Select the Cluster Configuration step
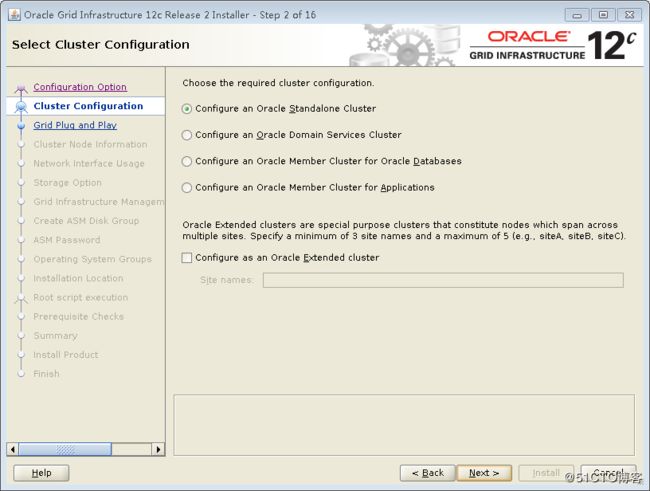 pos(88,106)
